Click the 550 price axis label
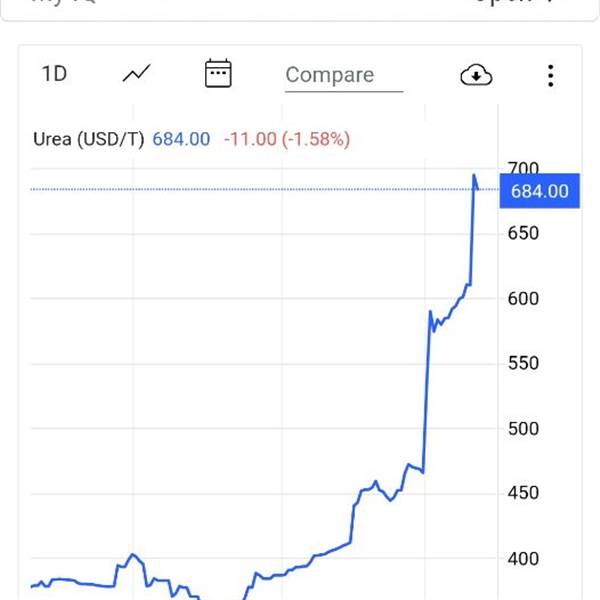Image resolution: width=600 pixels, height=600 pixels. click(524, 363)
